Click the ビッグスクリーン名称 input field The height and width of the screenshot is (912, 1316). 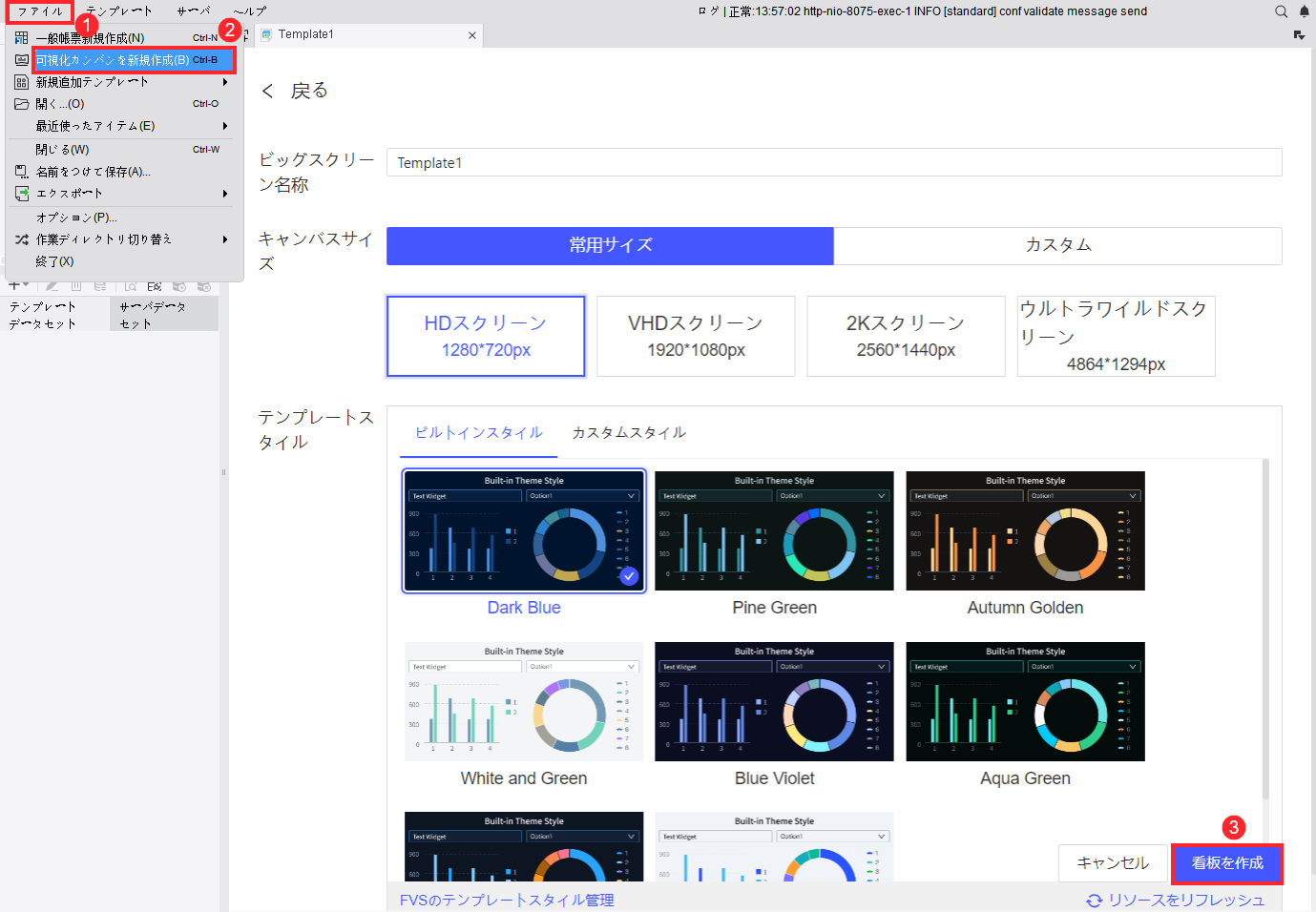click(x=834, y=162)
